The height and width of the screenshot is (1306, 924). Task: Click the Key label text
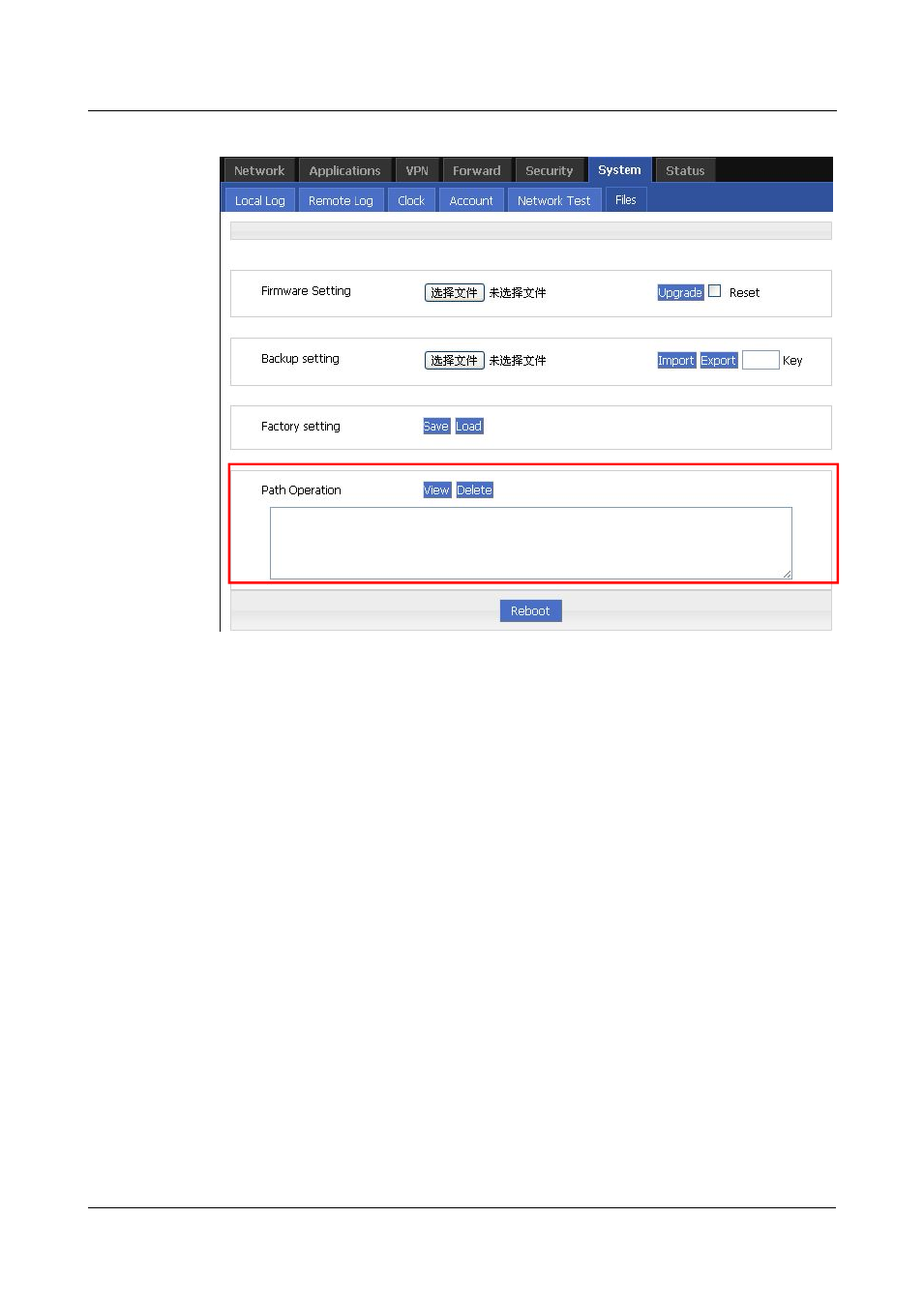pyautogui.click(x=792, y=361)
